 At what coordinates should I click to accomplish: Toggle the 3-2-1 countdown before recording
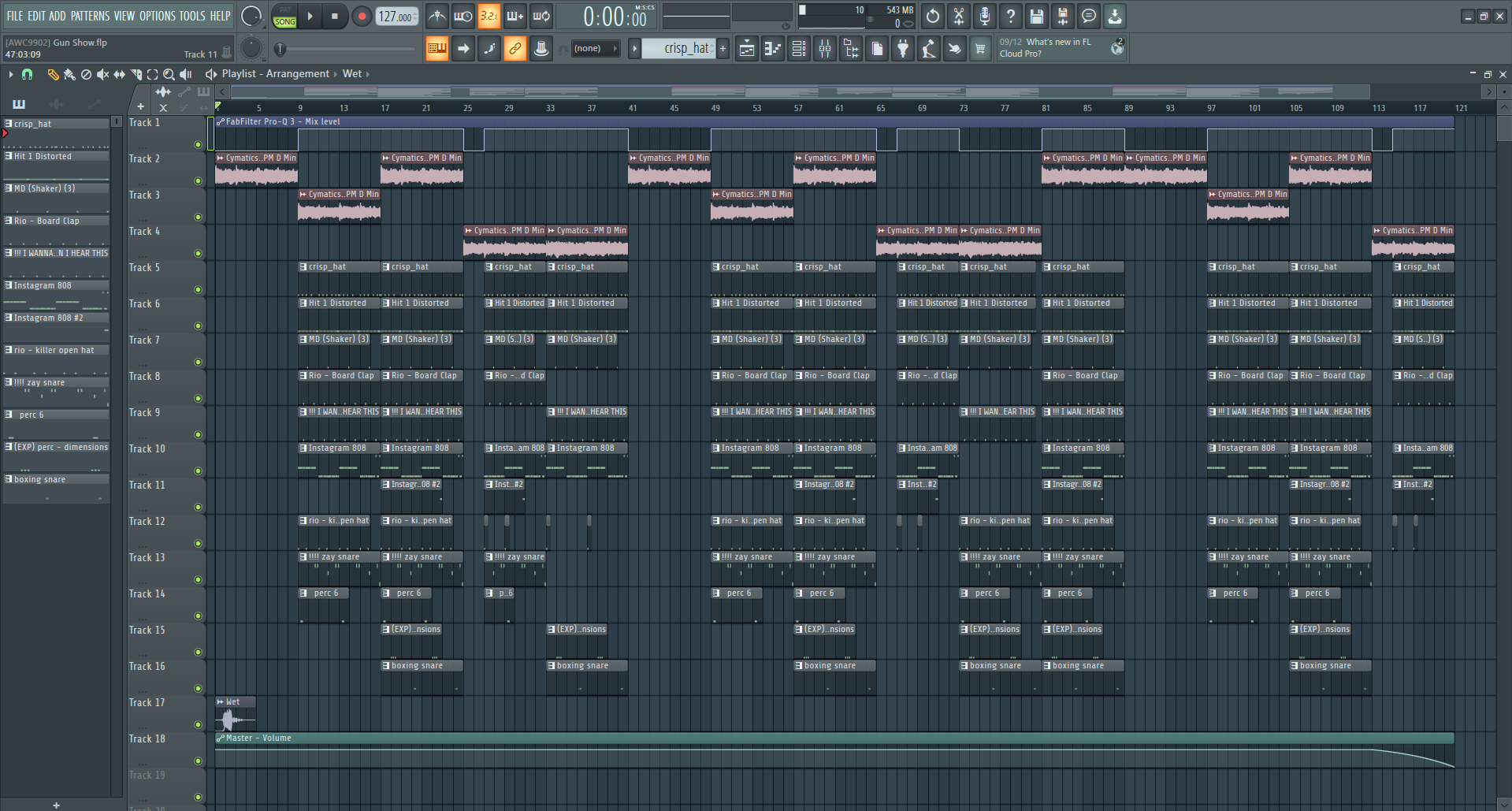coord(489,16)
